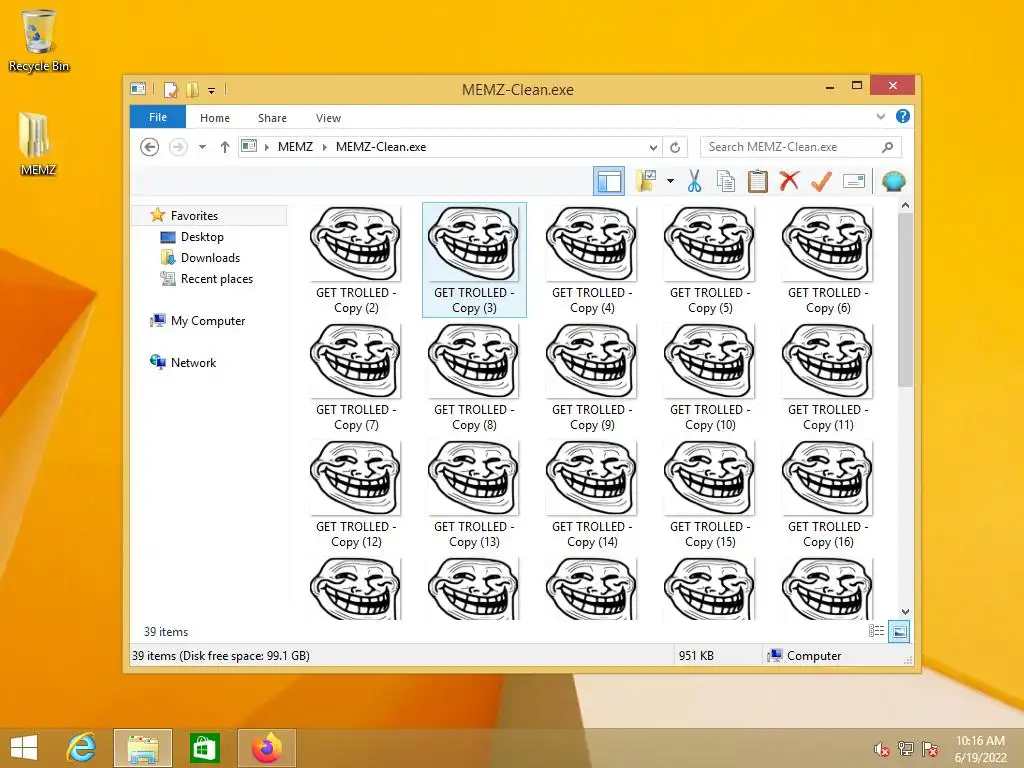
Task: Open the Share ribbon tab
Action: pos(272,118)
